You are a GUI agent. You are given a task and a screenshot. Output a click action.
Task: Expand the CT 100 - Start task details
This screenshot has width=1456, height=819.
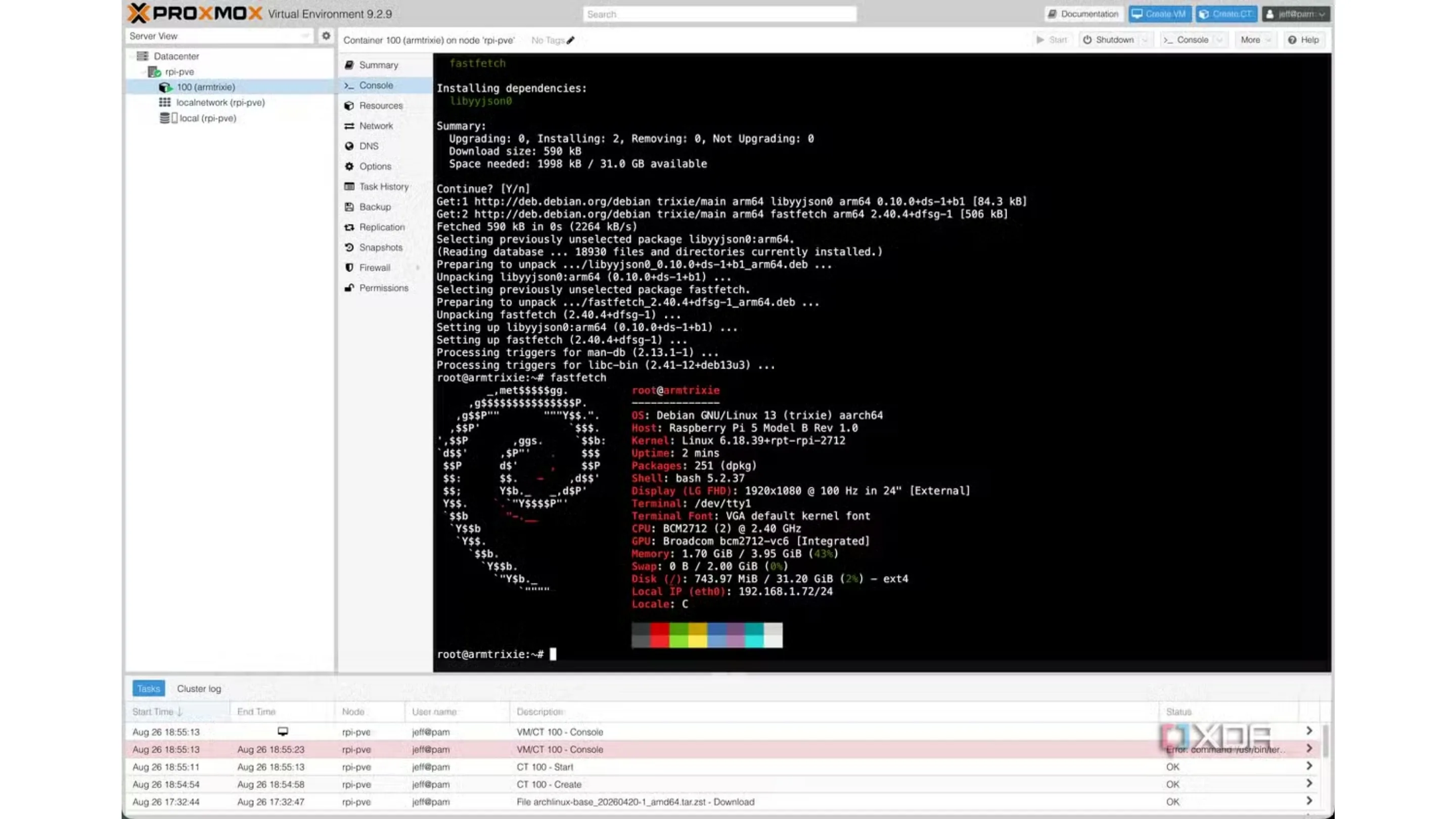click(x=1309, y=766)
